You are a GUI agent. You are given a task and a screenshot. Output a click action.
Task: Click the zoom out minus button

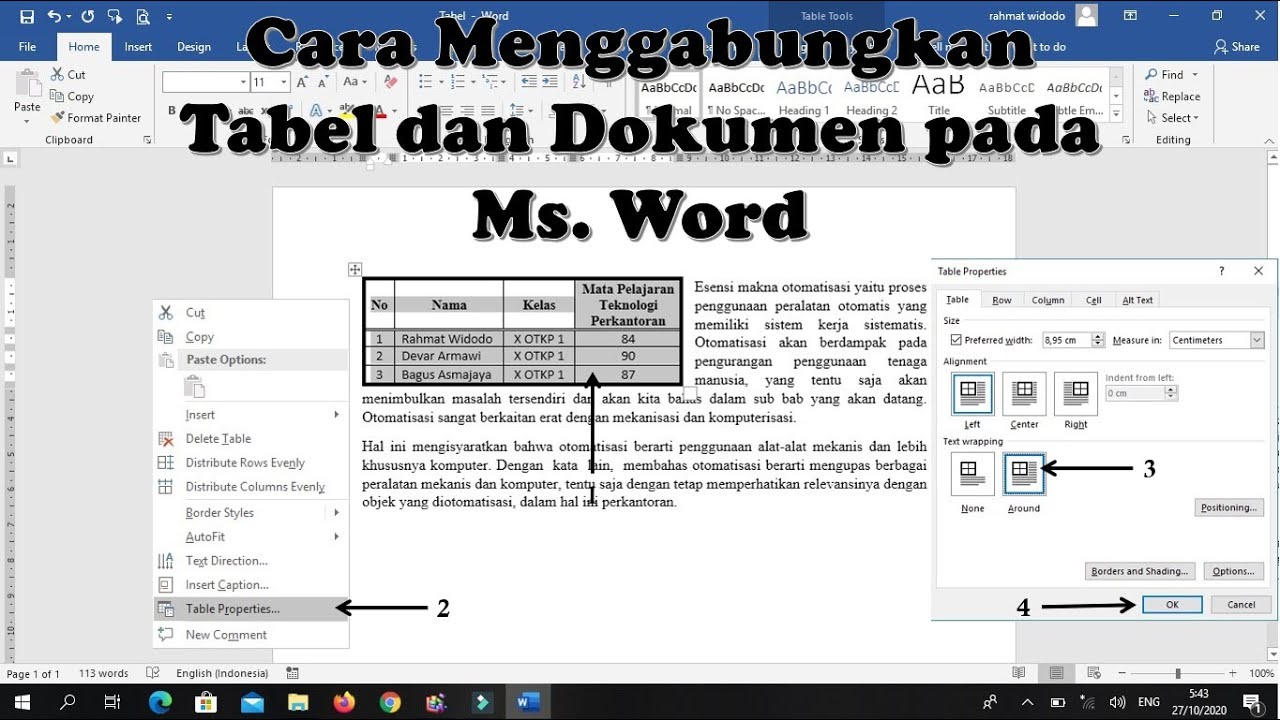[1123, 673]
